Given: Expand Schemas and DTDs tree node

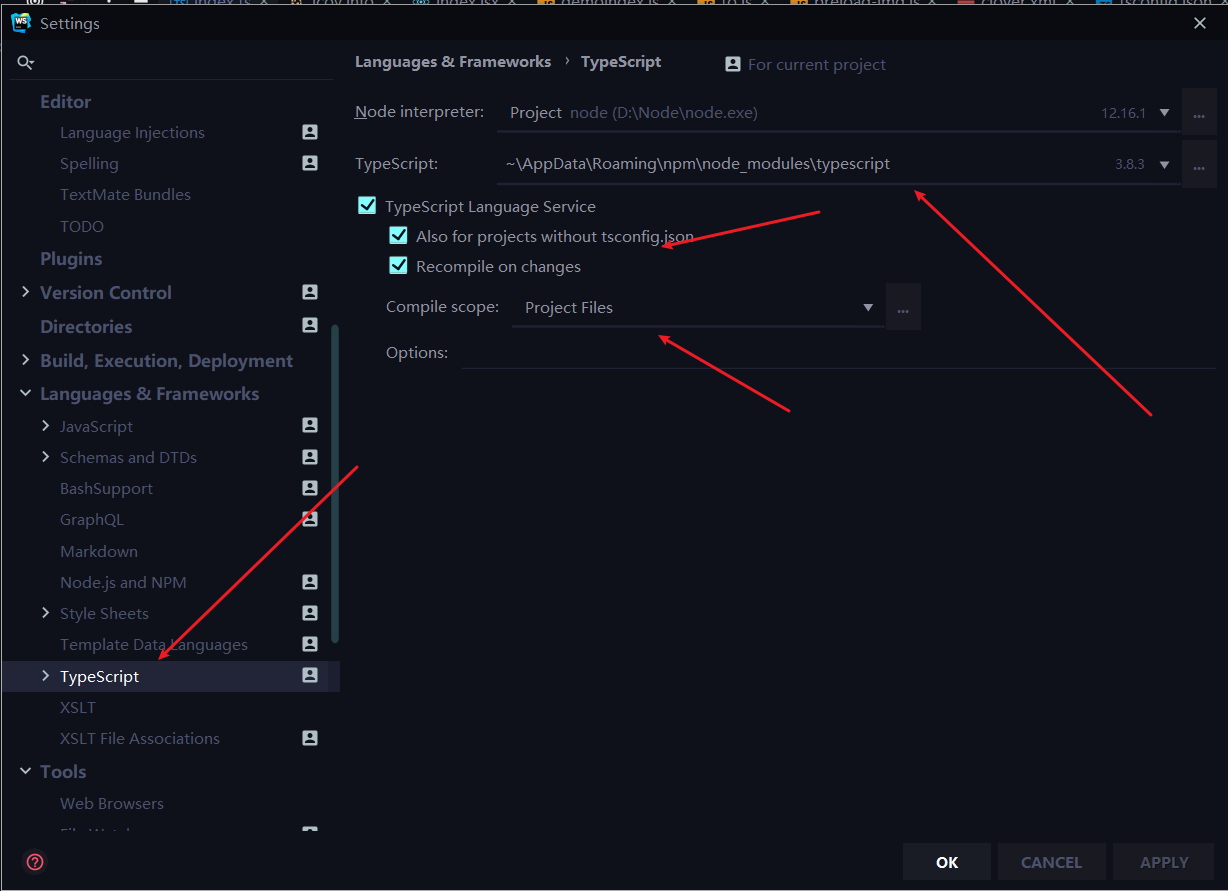Looking at the screenshot, I should point(46,457).
